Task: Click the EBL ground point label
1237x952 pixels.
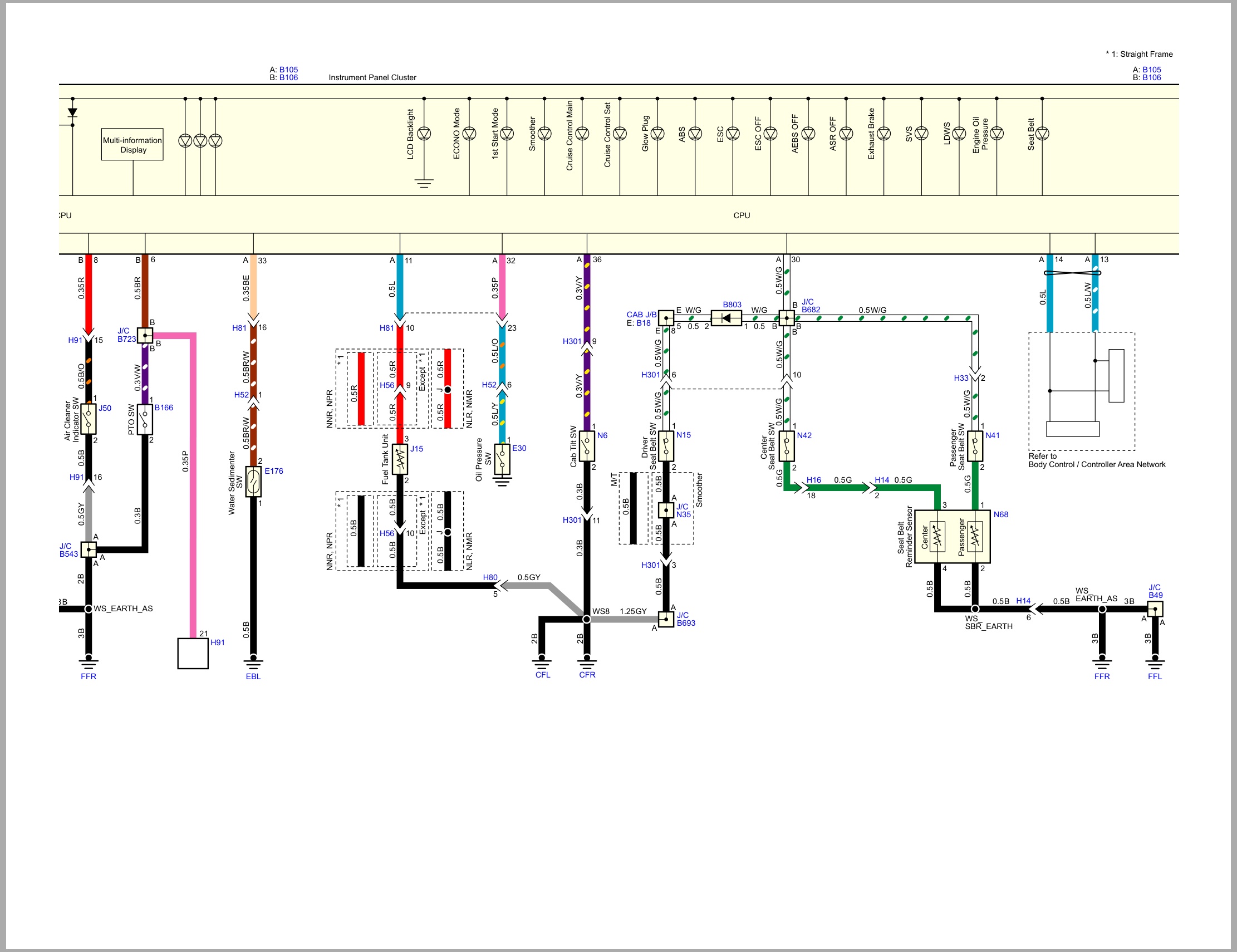Action: [x=253, y=676]
